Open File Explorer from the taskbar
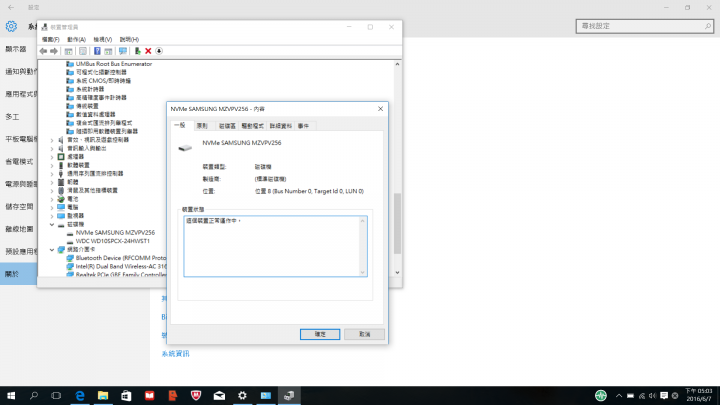The image size is (720, 405). tap(103, 395)
